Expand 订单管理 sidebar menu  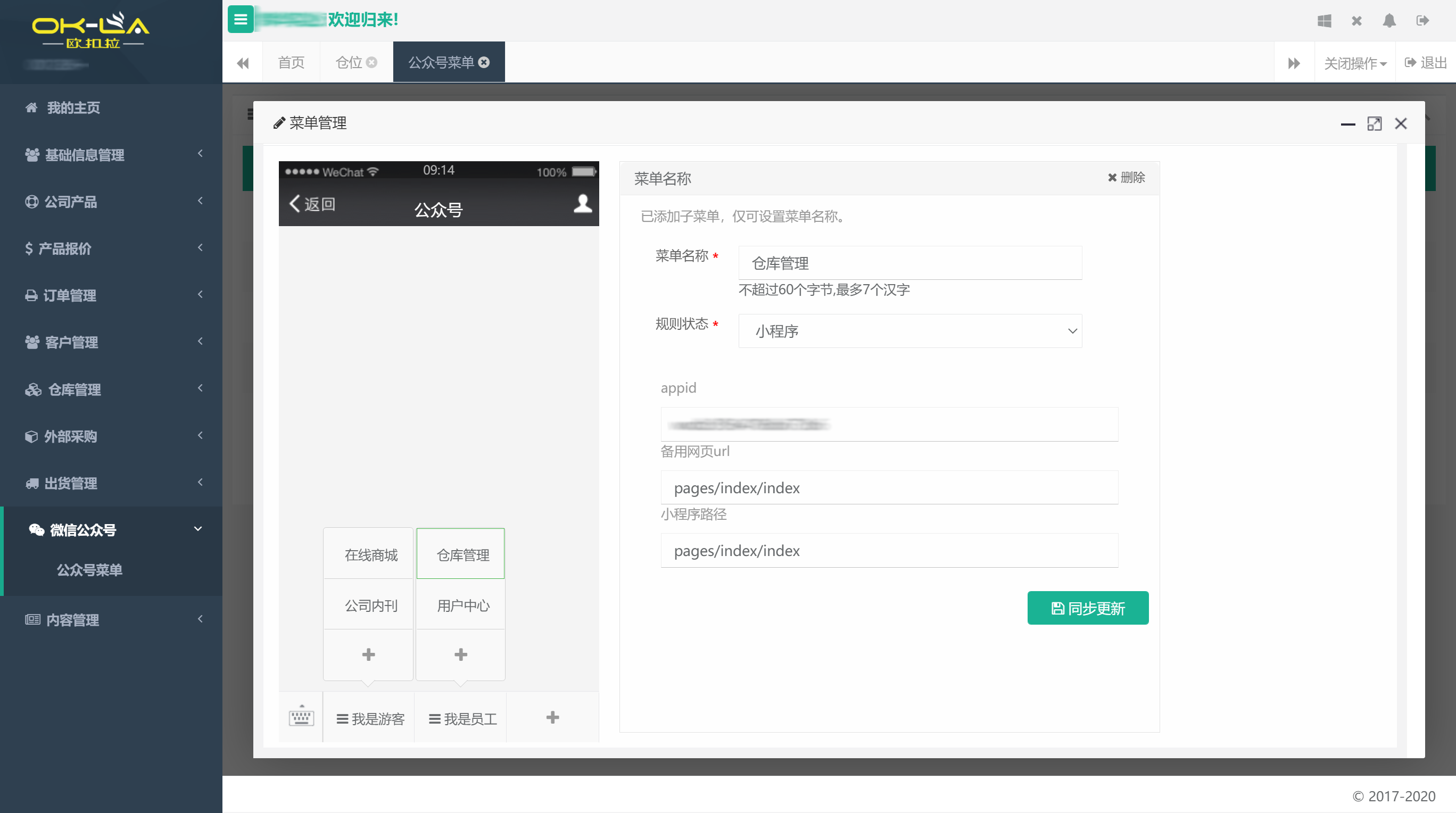point(111,295)
